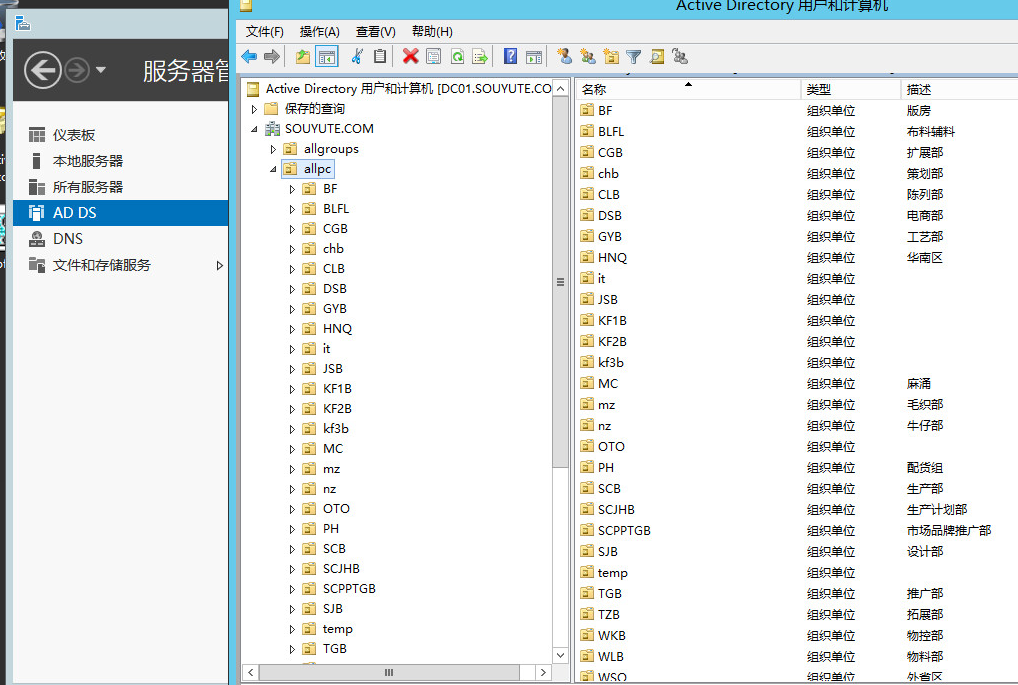Select OTO folder in the tree
Screen dimensions: 1018x685
[326, 508]
